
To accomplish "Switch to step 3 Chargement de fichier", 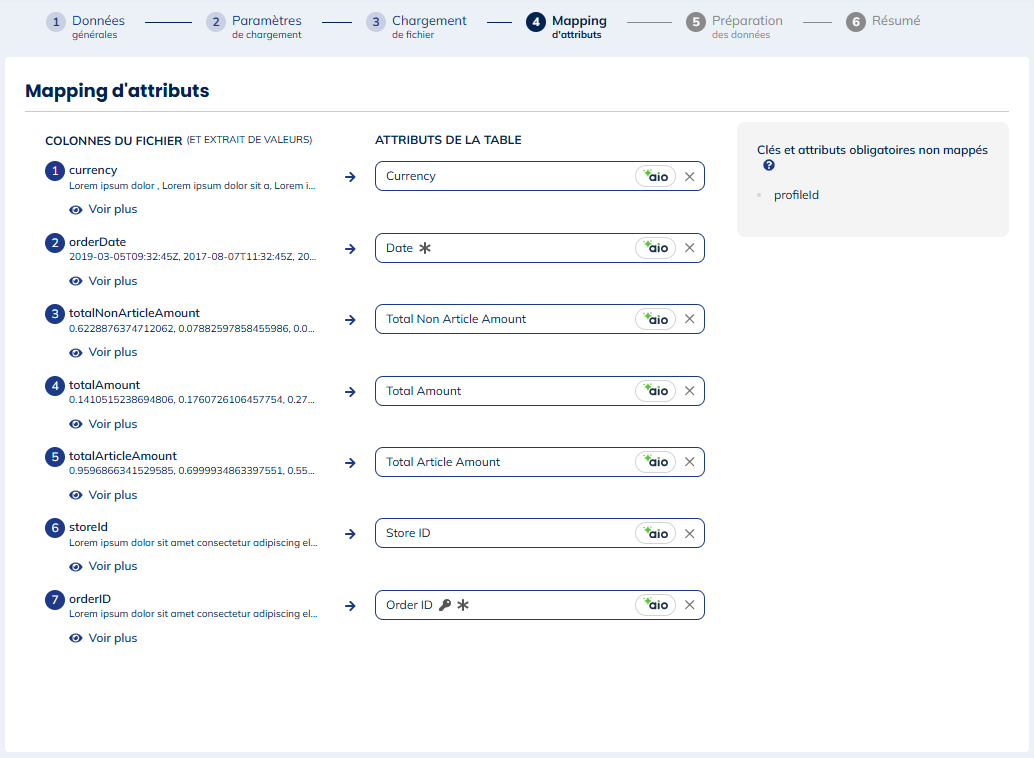I will pyautogui.click(x=416, y=26).
